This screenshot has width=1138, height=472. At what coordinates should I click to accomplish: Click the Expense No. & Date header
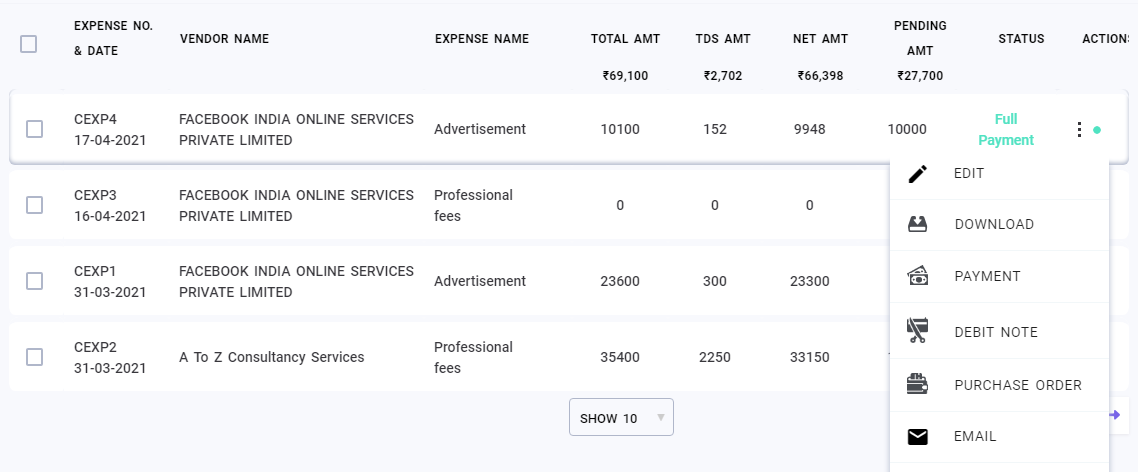point(113,38)
